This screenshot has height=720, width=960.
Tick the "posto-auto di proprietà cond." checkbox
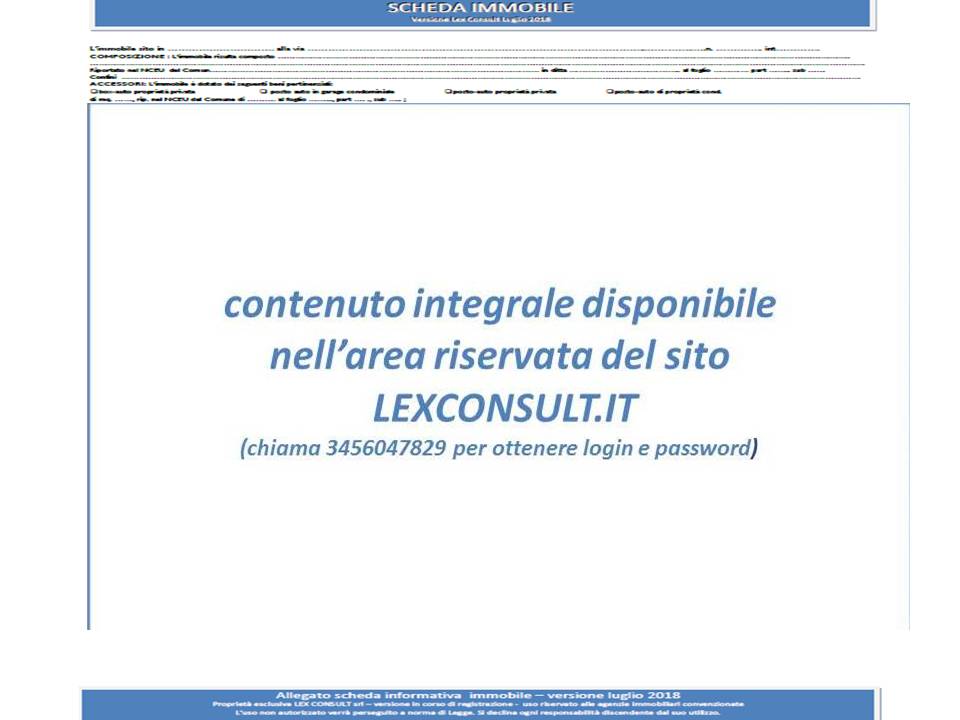(x=609, y=91)
